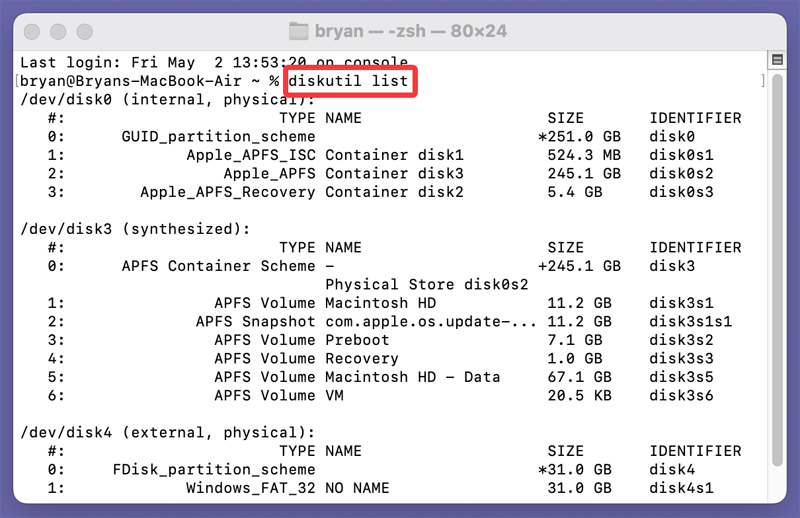Click the "/dev/disk0 (internal, physical)" header line
800x518 pixels.
tap(168, 99)
